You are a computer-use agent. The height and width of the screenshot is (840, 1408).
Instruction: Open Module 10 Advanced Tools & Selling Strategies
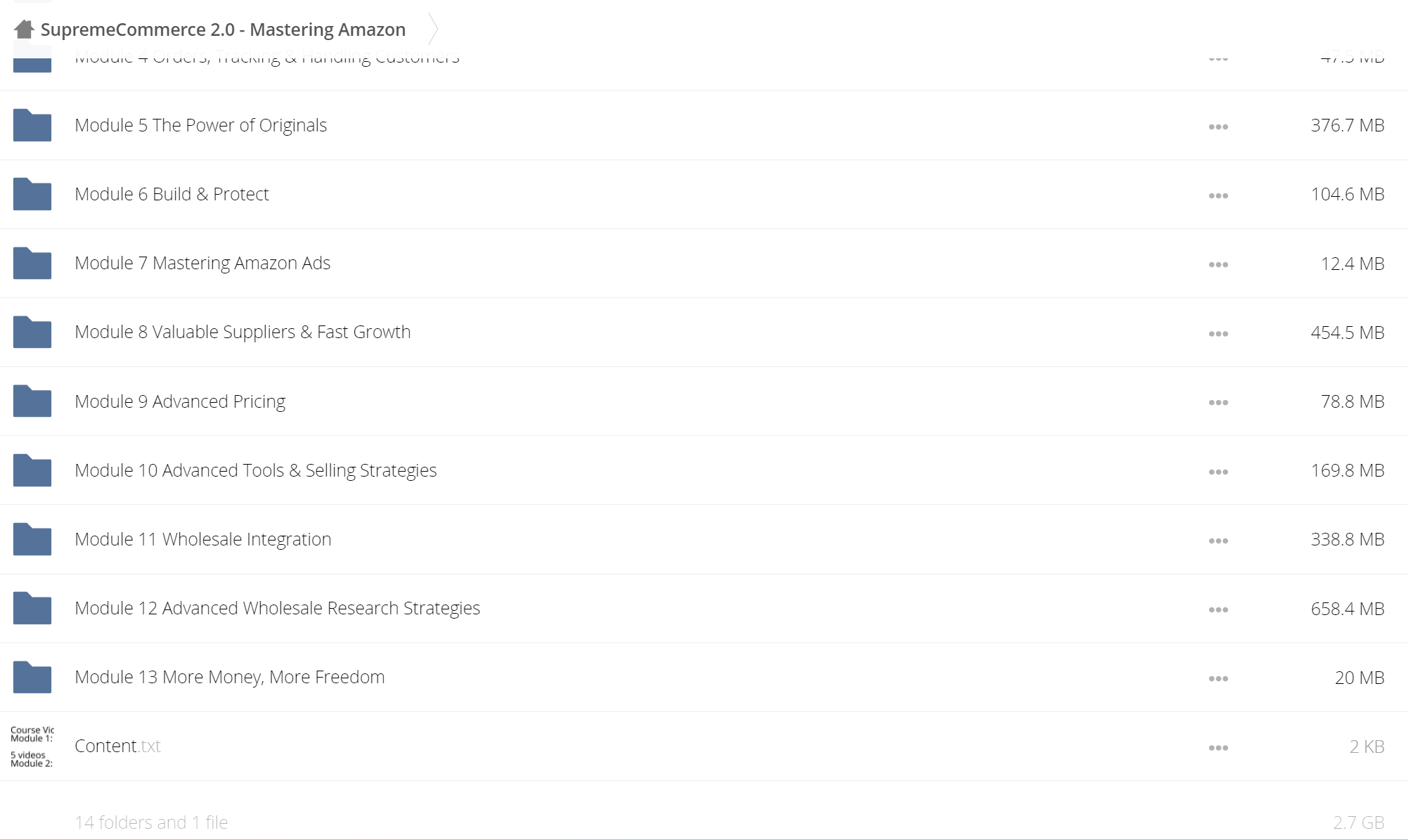click(x=256, y=470)
